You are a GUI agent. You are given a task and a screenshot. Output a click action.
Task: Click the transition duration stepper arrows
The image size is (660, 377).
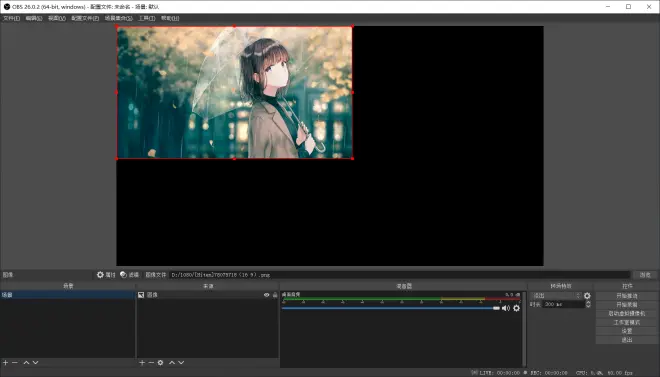(588, 304)
